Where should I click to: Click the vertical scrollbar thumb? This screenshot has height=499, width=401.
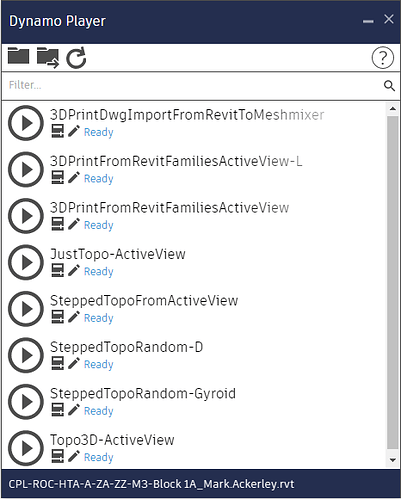393,282
